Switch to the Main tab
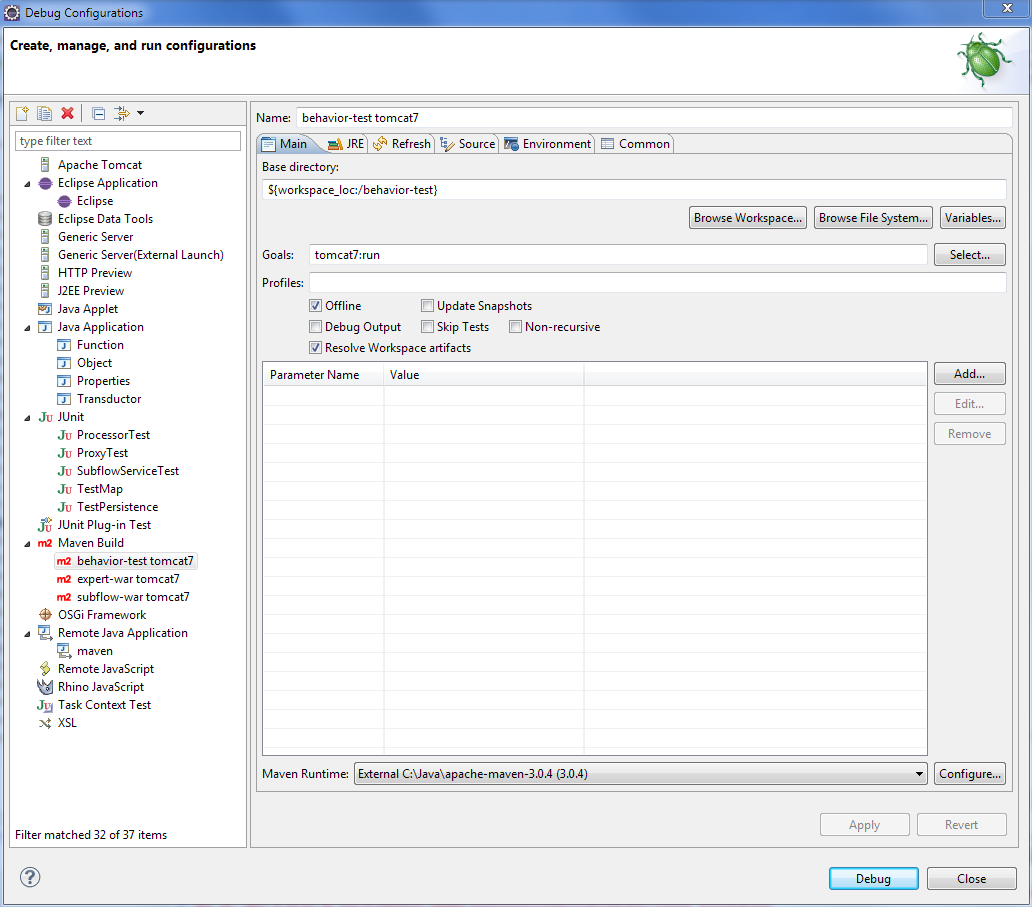This screenshot has width=1032, height=907. (285, 143)
